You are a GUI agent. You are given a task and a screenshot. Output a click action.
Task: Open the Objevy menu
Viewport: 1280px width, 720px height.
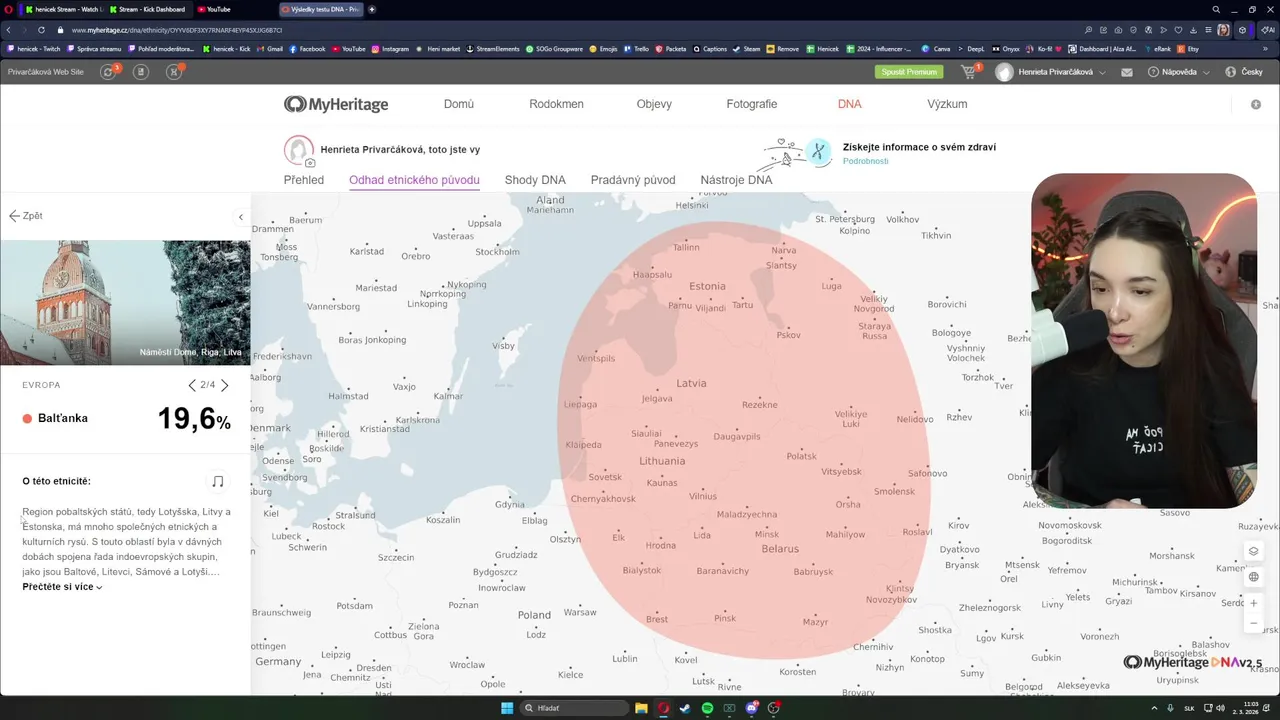pyautogui.click(x=654, y=104)
